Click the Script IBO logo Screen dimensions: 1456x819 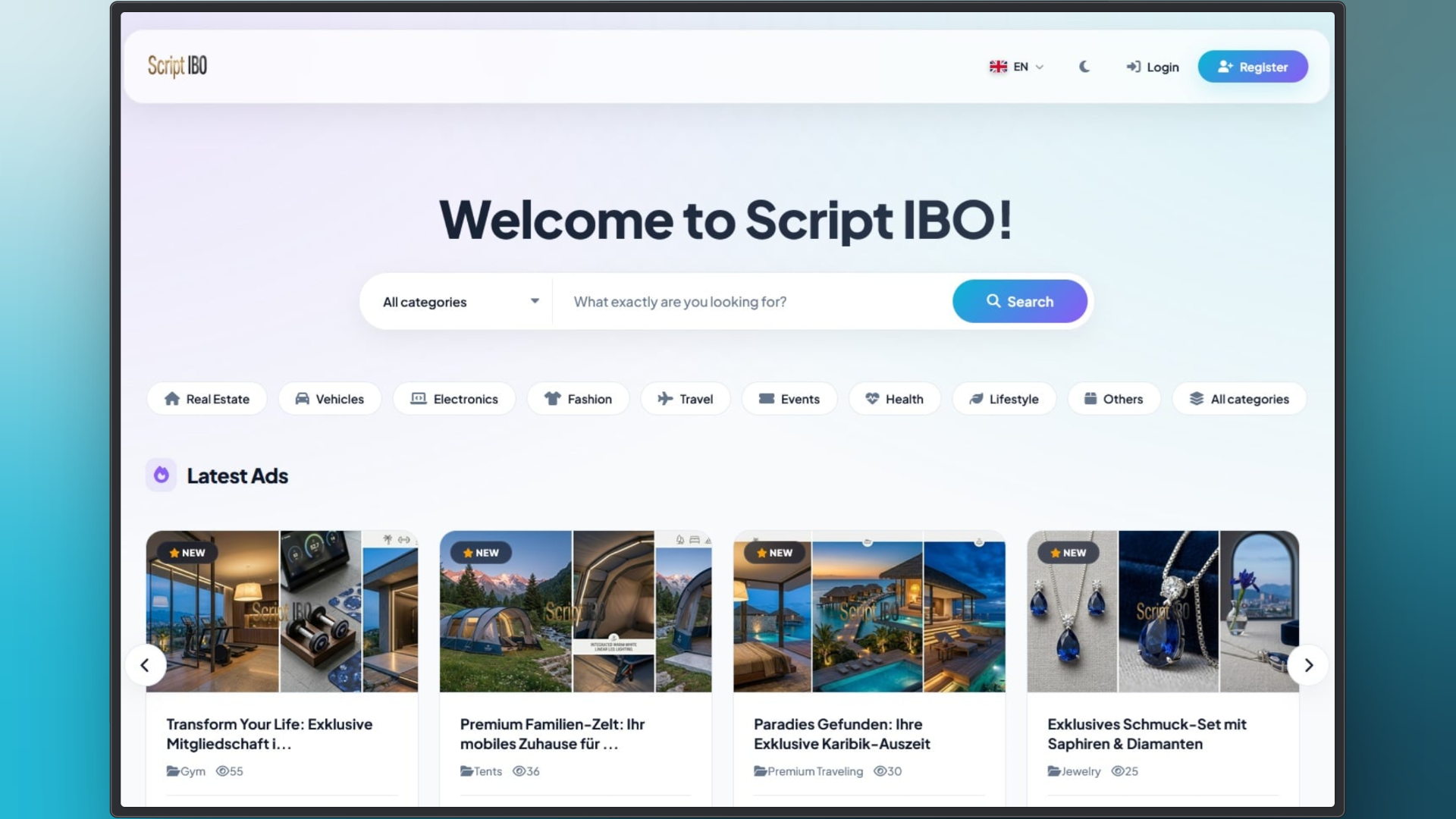177,67
